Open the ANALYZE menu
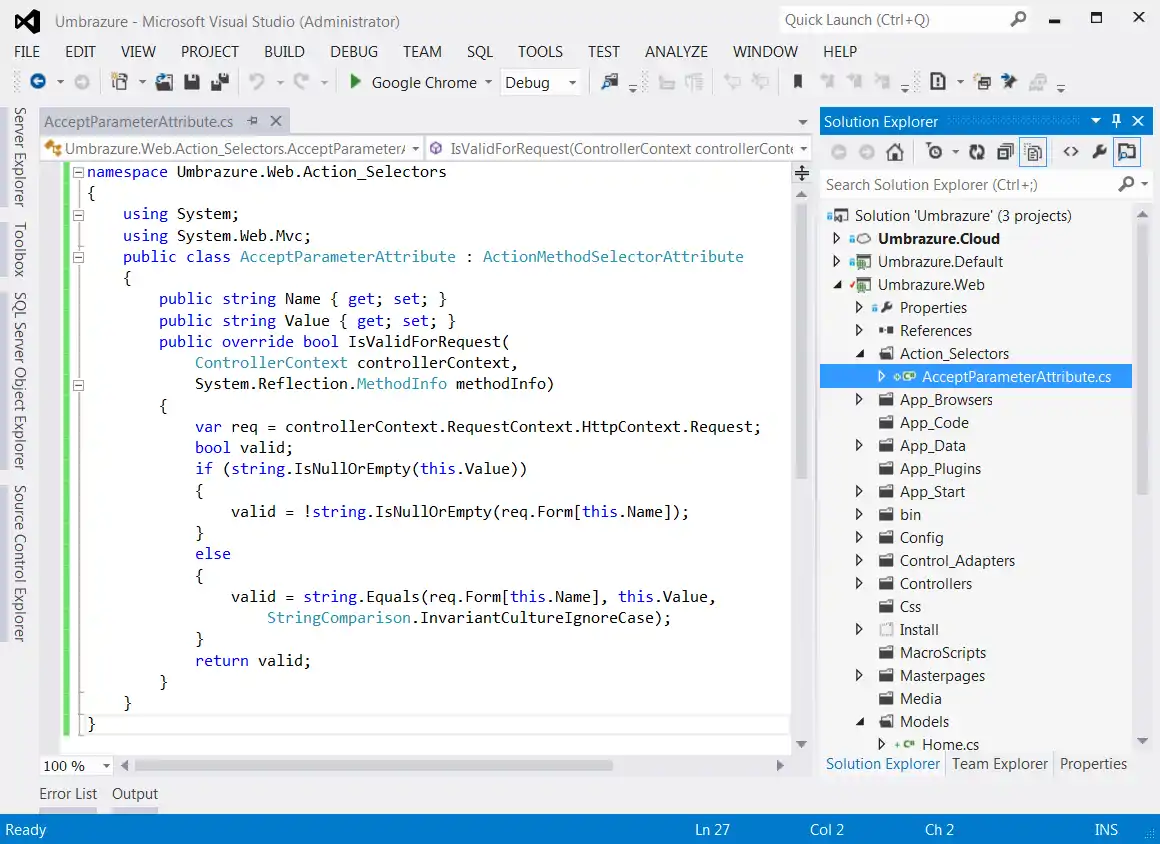Screen dimensions: 1160x844 click(676, 51)
